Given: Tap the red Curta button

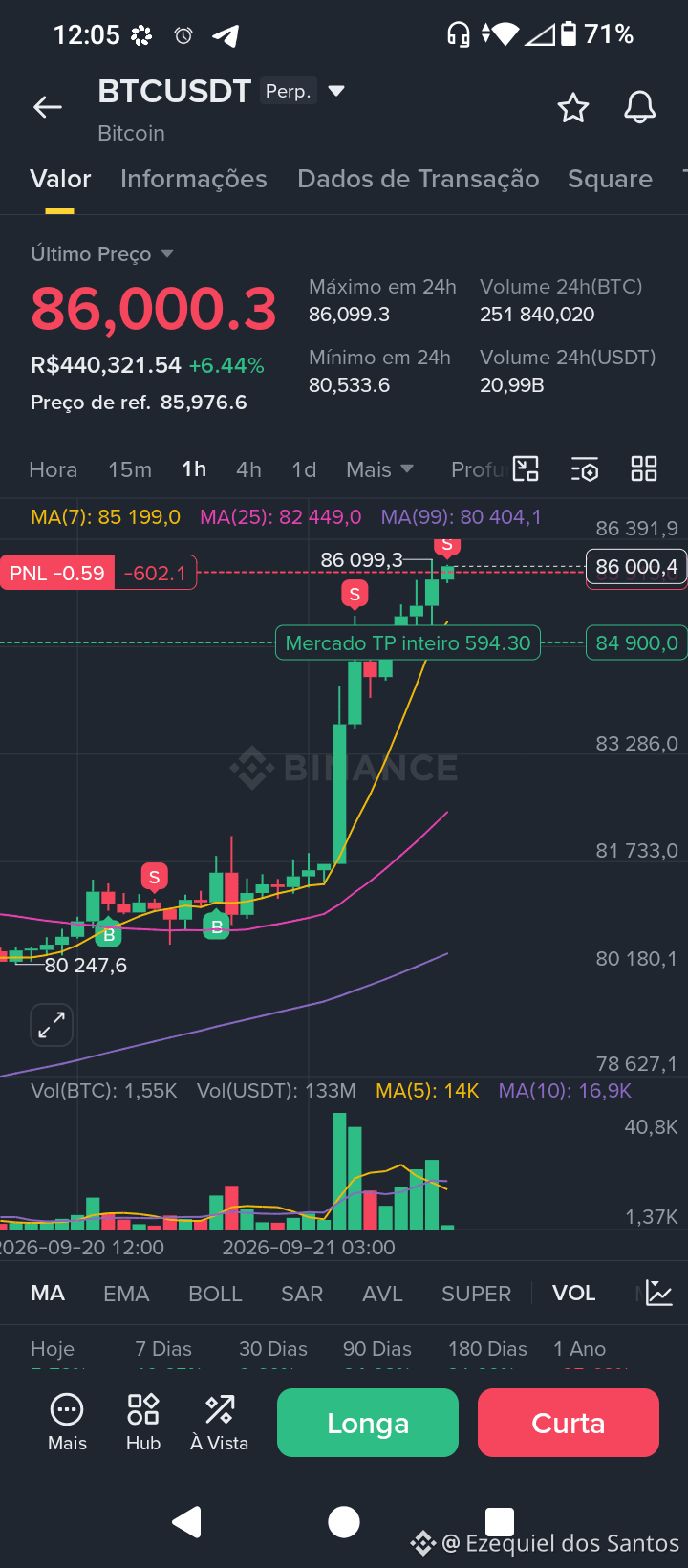Looking at the screenshot, I should [569, 1423].
